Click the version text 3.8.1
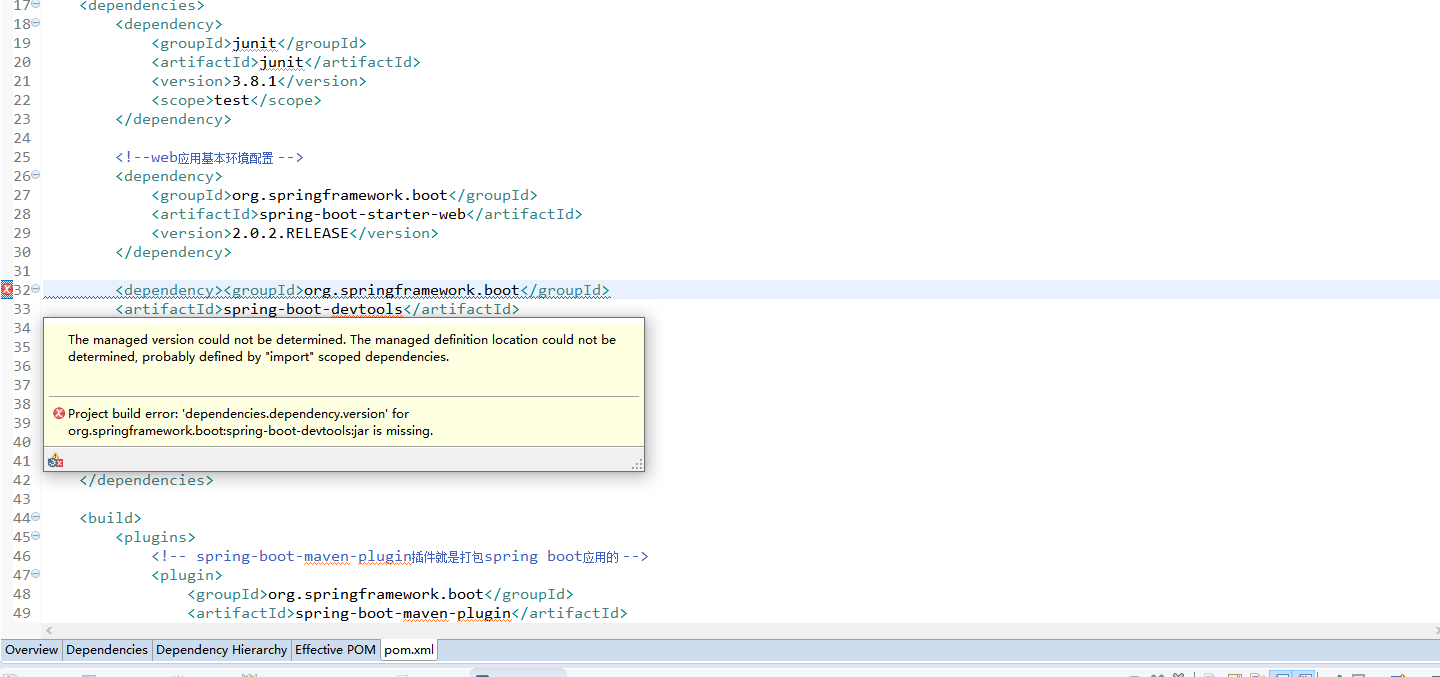1440x677 pixels. (254, 81)
